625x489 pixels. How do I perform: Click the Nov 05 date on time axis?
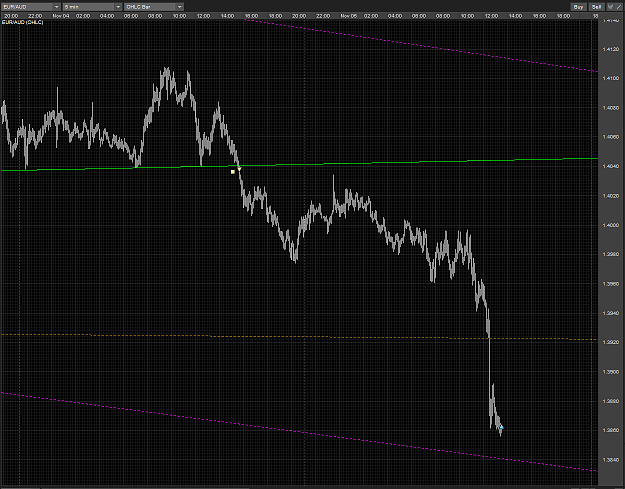pos(349,16)
